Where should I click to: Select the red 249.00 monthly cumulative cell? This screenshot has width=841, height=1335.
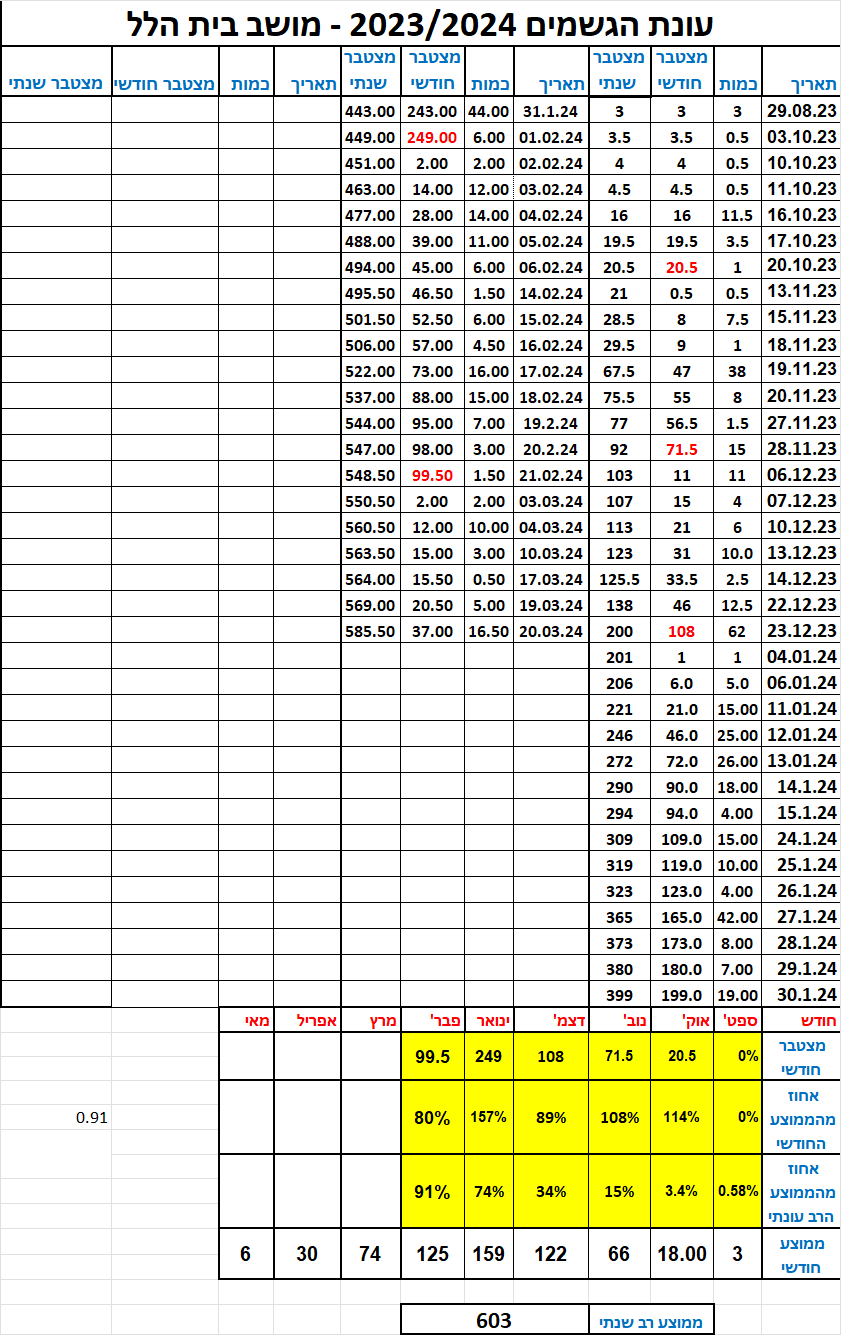coord(432,136)
